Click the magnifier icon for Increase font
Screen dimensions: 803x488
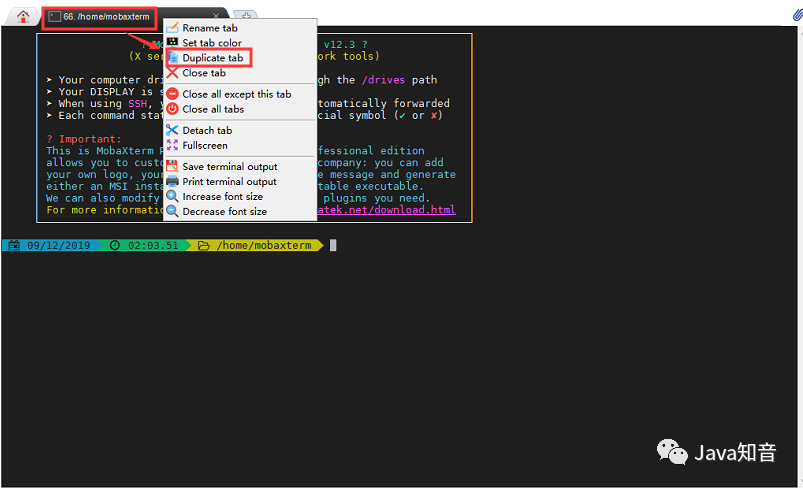[173, 196]
